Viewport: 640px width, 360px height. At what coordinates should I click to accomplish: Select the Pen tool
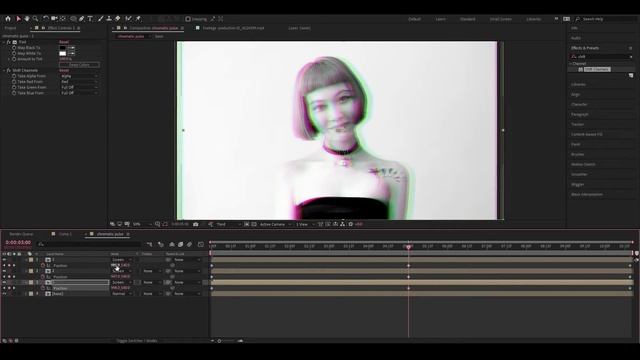pos(82,19)
